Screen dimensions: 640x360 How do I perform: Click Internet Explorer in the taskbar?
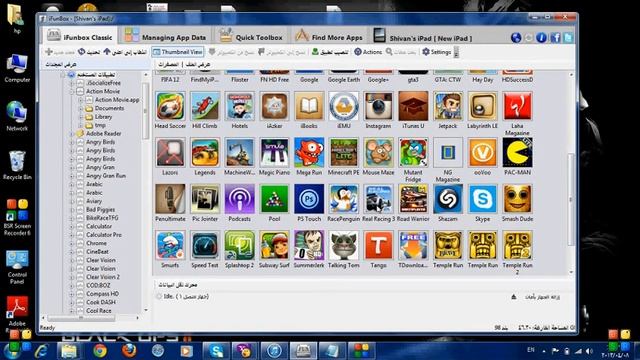[42, 351]
